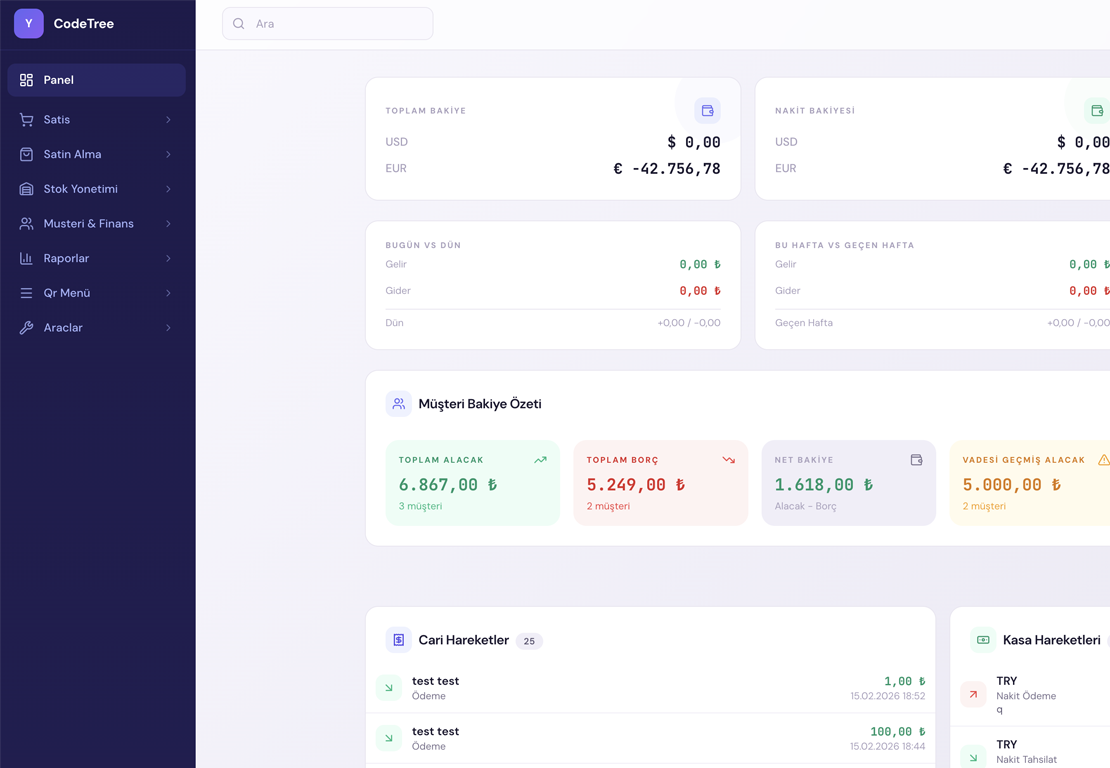Expand the Raporlar menu chevron
This screenshot has width=1110, height=768.
[168, 258]
